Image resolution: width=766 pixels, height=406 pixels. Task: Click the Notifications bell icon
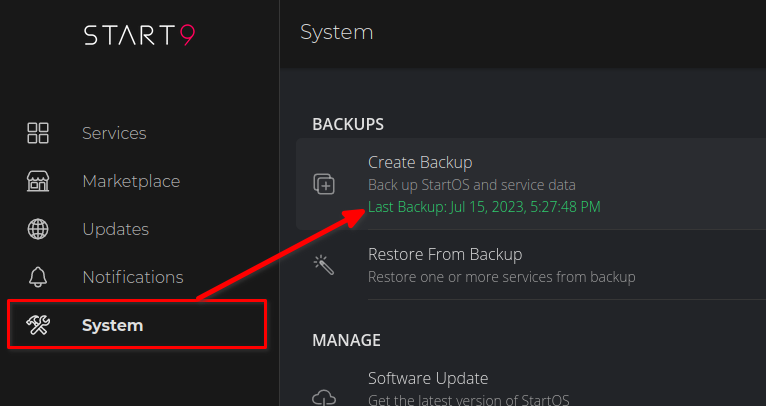[x=38, y=277]
